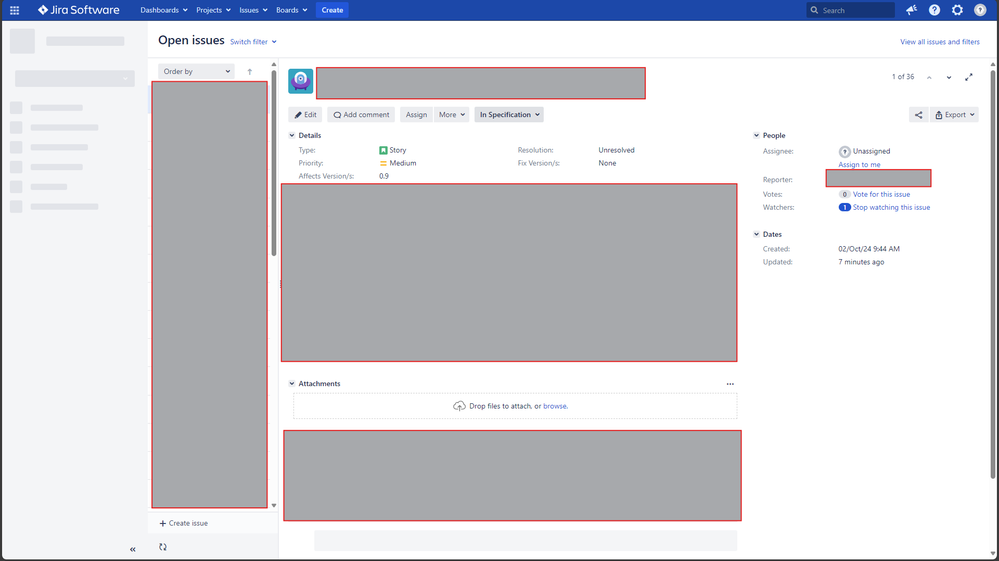Collapse the left sidebar
Screen dimensions: 999x561
pyautogui.click(x=132, y=549)
